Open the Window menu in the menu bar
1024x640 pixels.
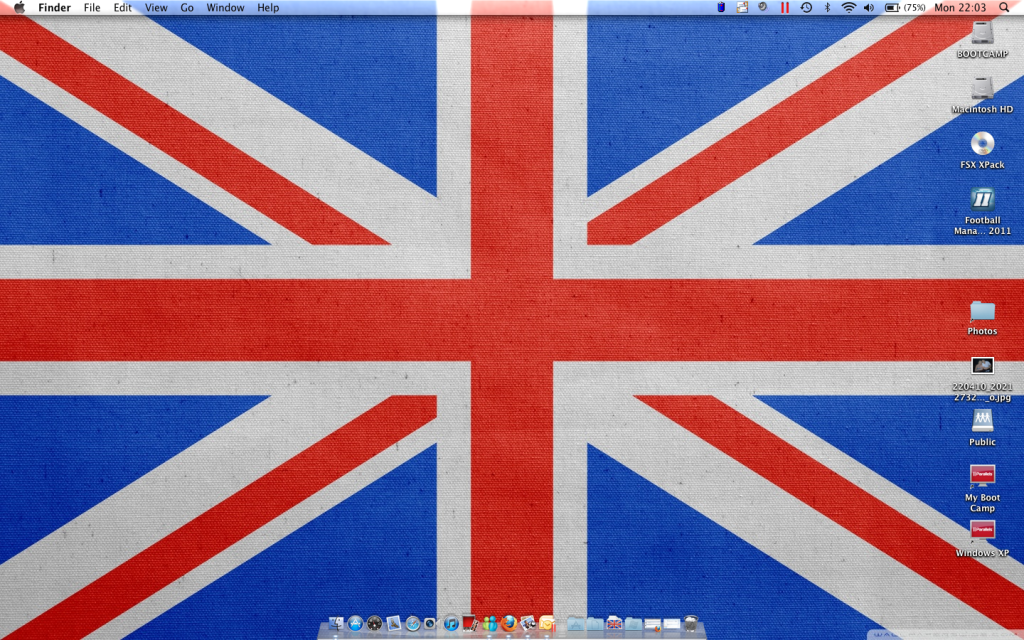(225, 7)
